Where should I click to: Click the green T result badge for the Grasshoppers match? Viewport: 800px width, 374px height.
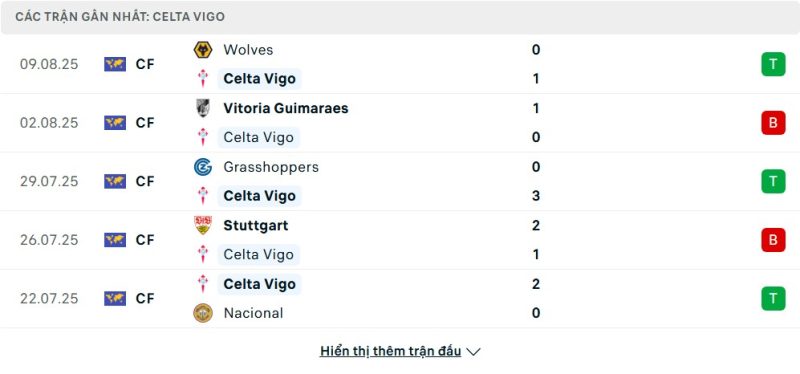[x=773, y=181]
